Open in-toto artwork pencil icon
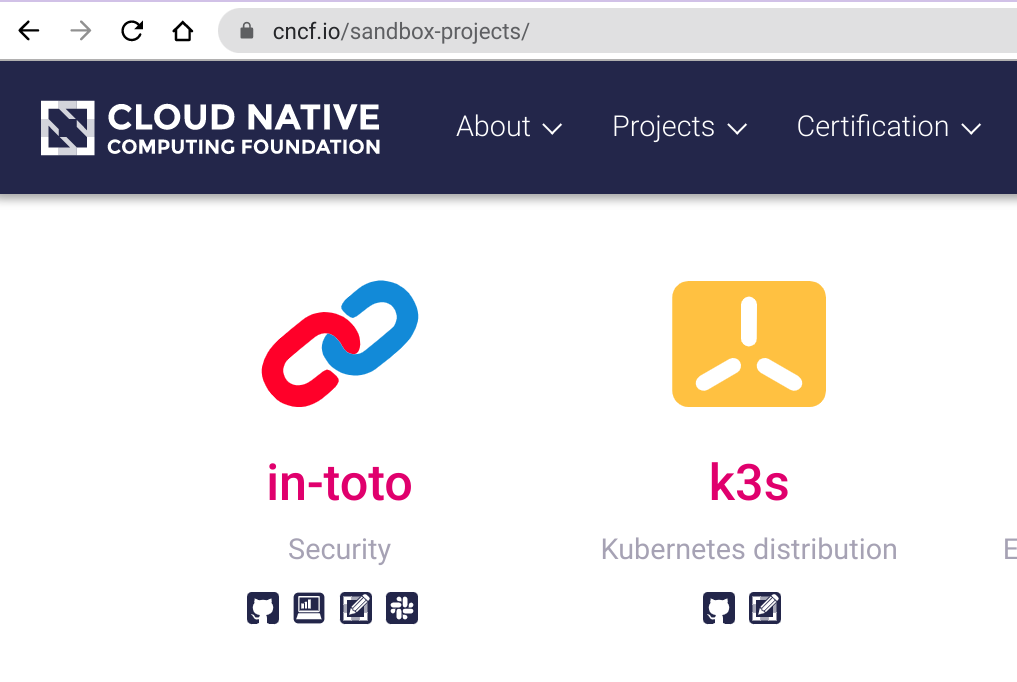Screen dimensions: 1017x682 (355, 608)
